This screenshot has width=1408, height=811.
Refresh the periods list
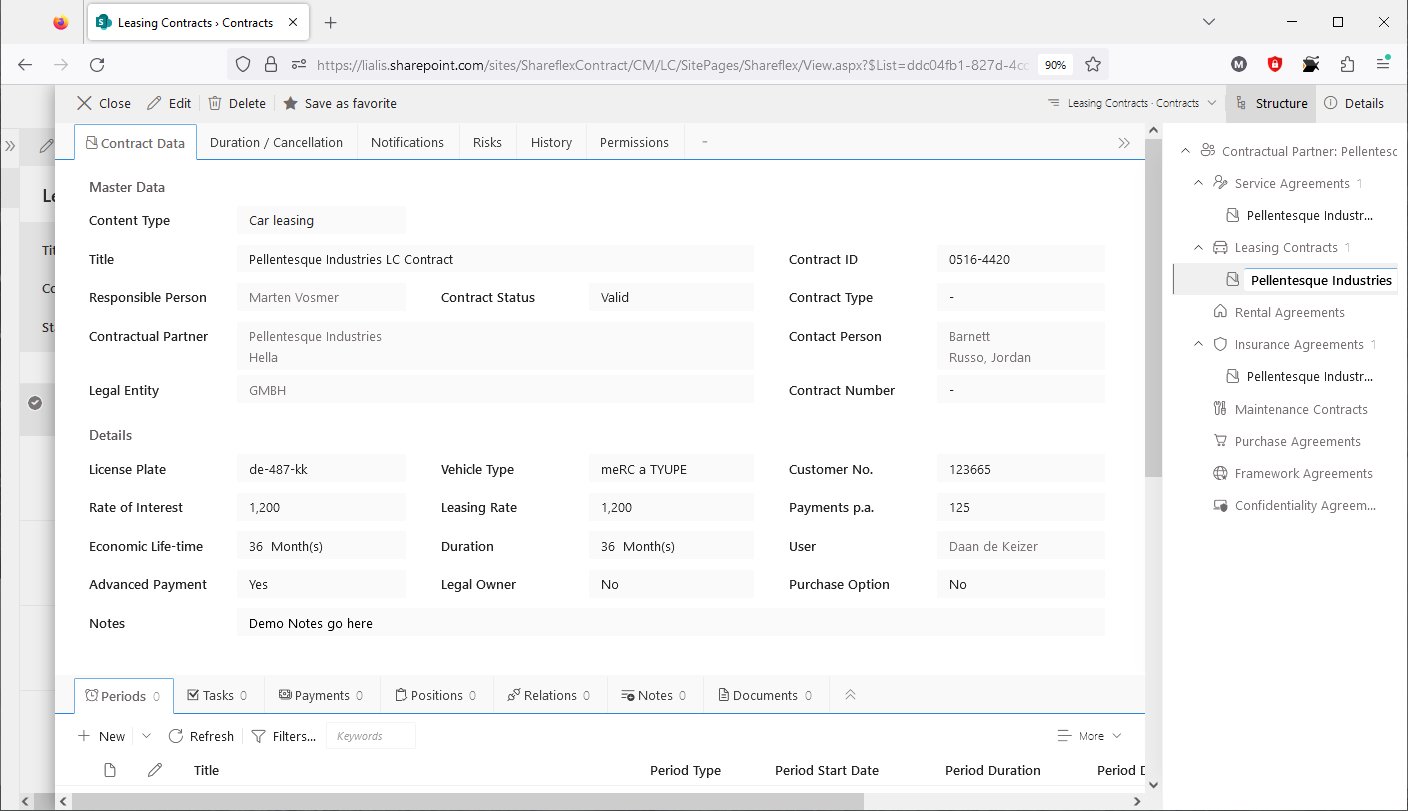point(201,736)
